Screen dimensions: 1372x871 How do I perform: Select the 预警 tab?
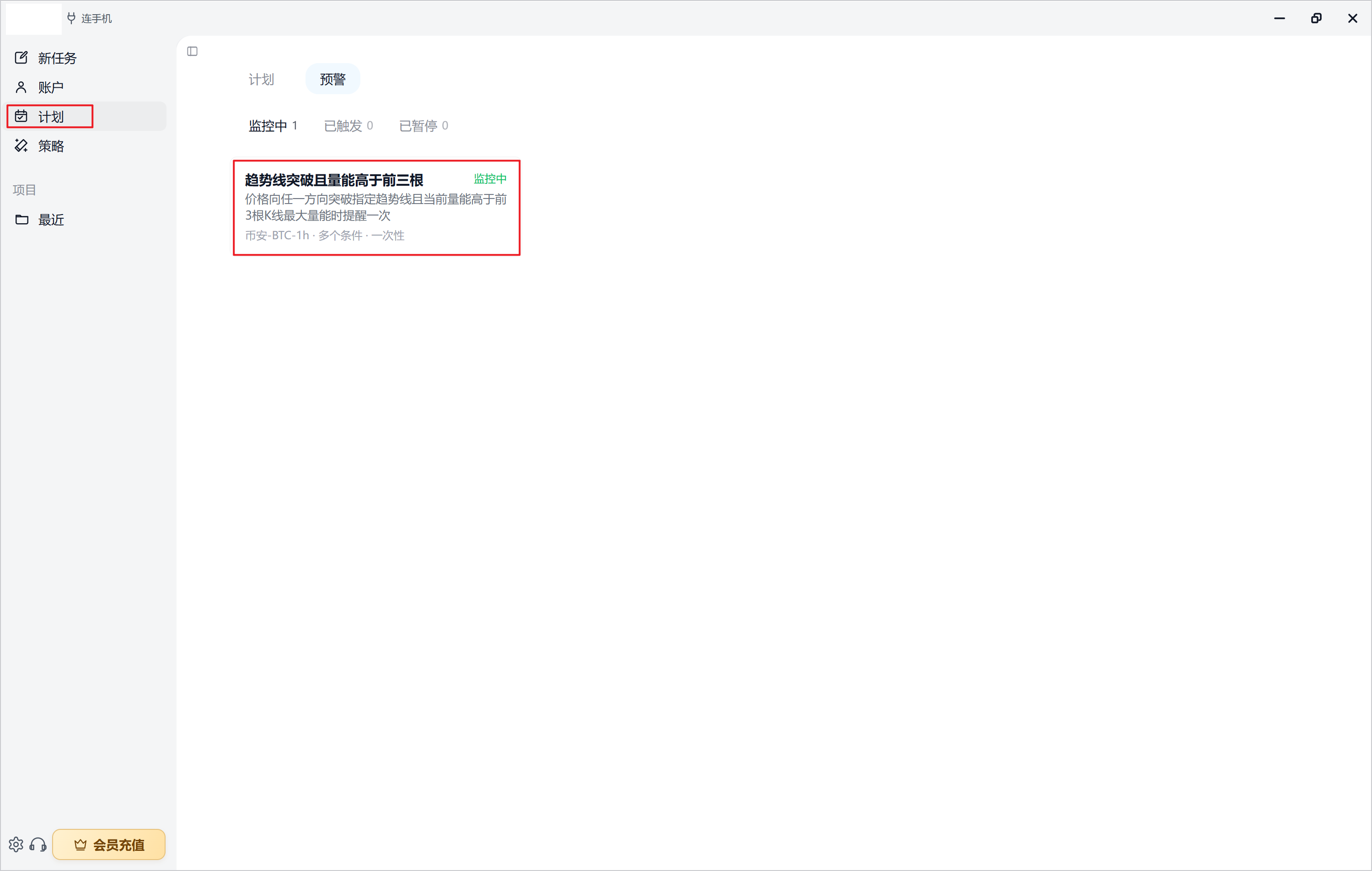pos(333,79)
